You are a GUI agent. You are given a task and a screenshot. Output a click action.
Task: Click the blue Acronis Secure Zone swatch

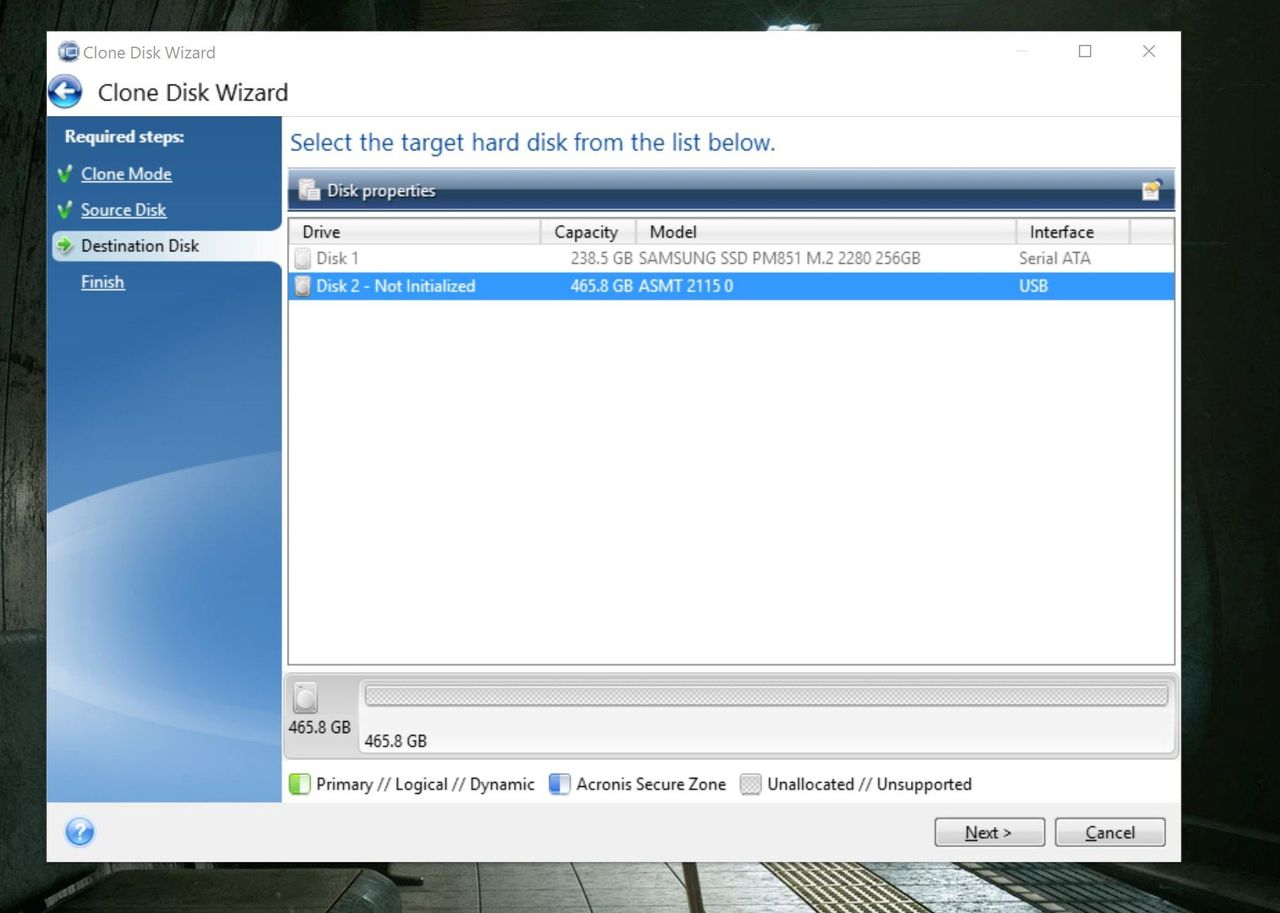[x=560, y=784]
